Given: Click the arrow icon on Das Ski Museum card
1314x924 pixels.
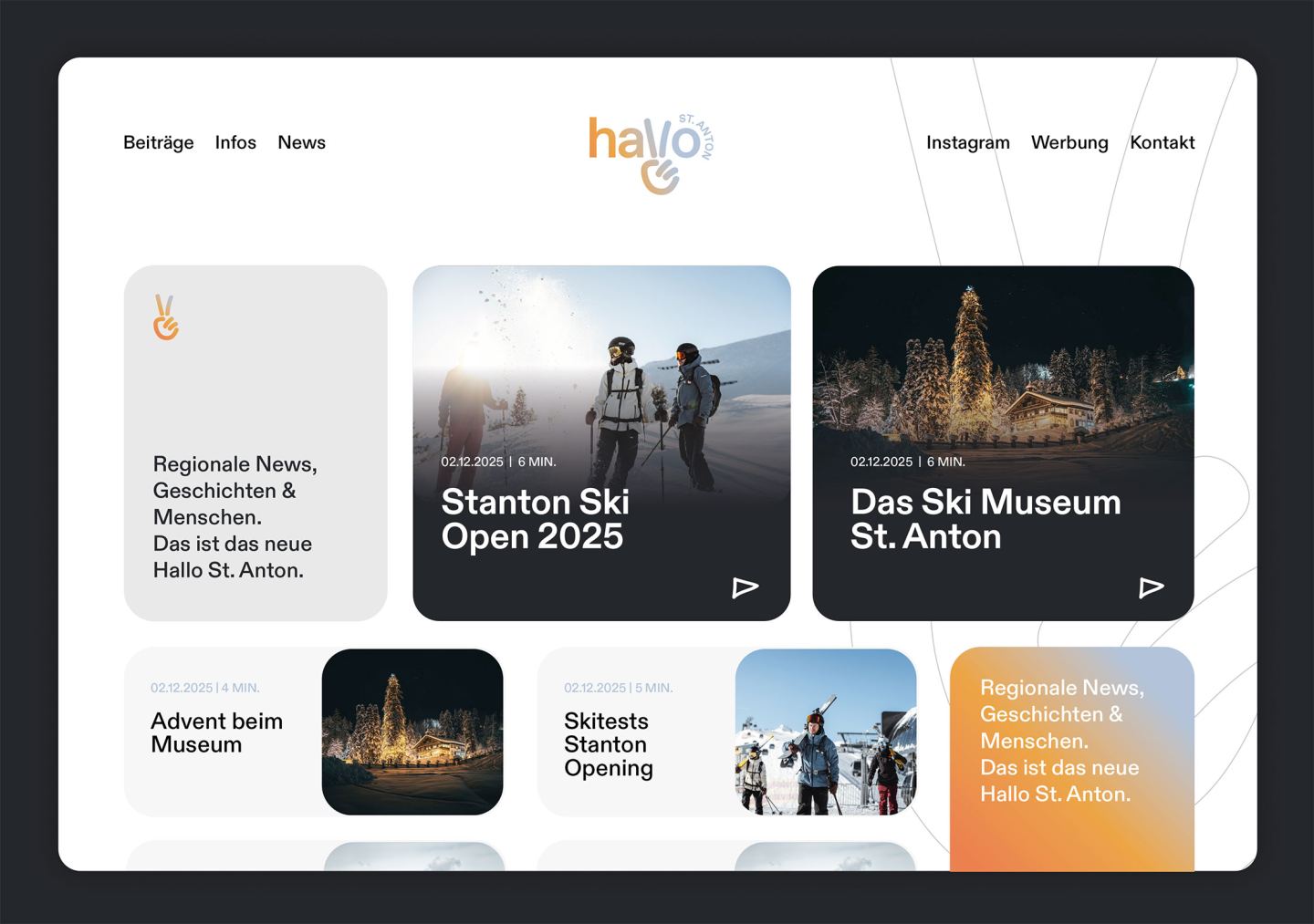Looking at the screenshot, I should [1152, 587].
